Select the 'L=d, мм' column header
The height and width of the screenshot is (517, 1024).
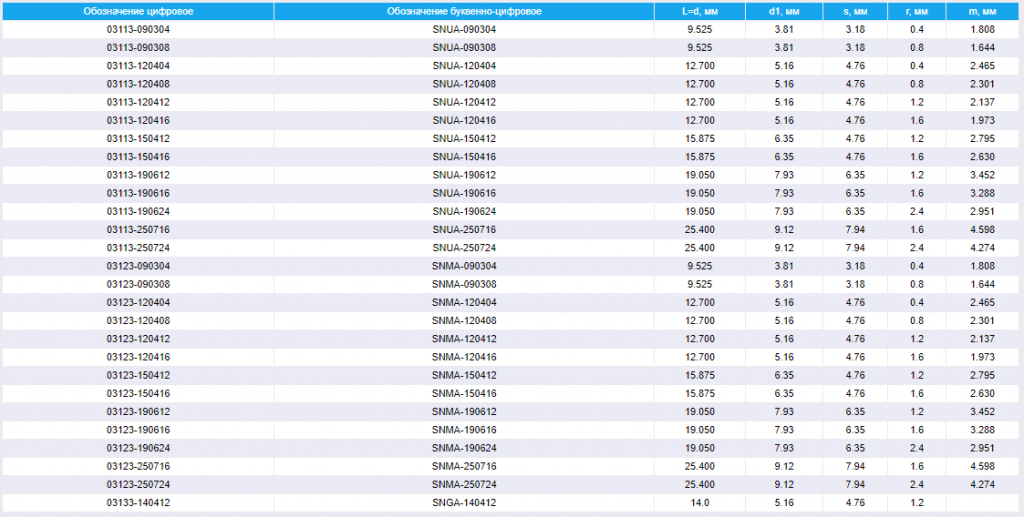tap(699, 11)
